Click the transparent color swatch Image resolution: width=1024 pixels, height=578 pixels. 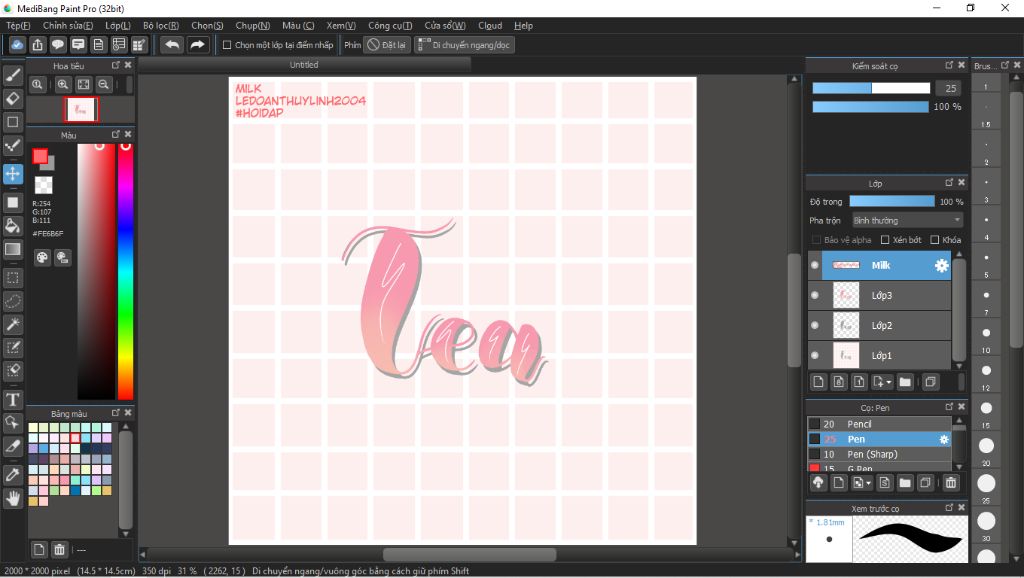[x=44, y=185]
